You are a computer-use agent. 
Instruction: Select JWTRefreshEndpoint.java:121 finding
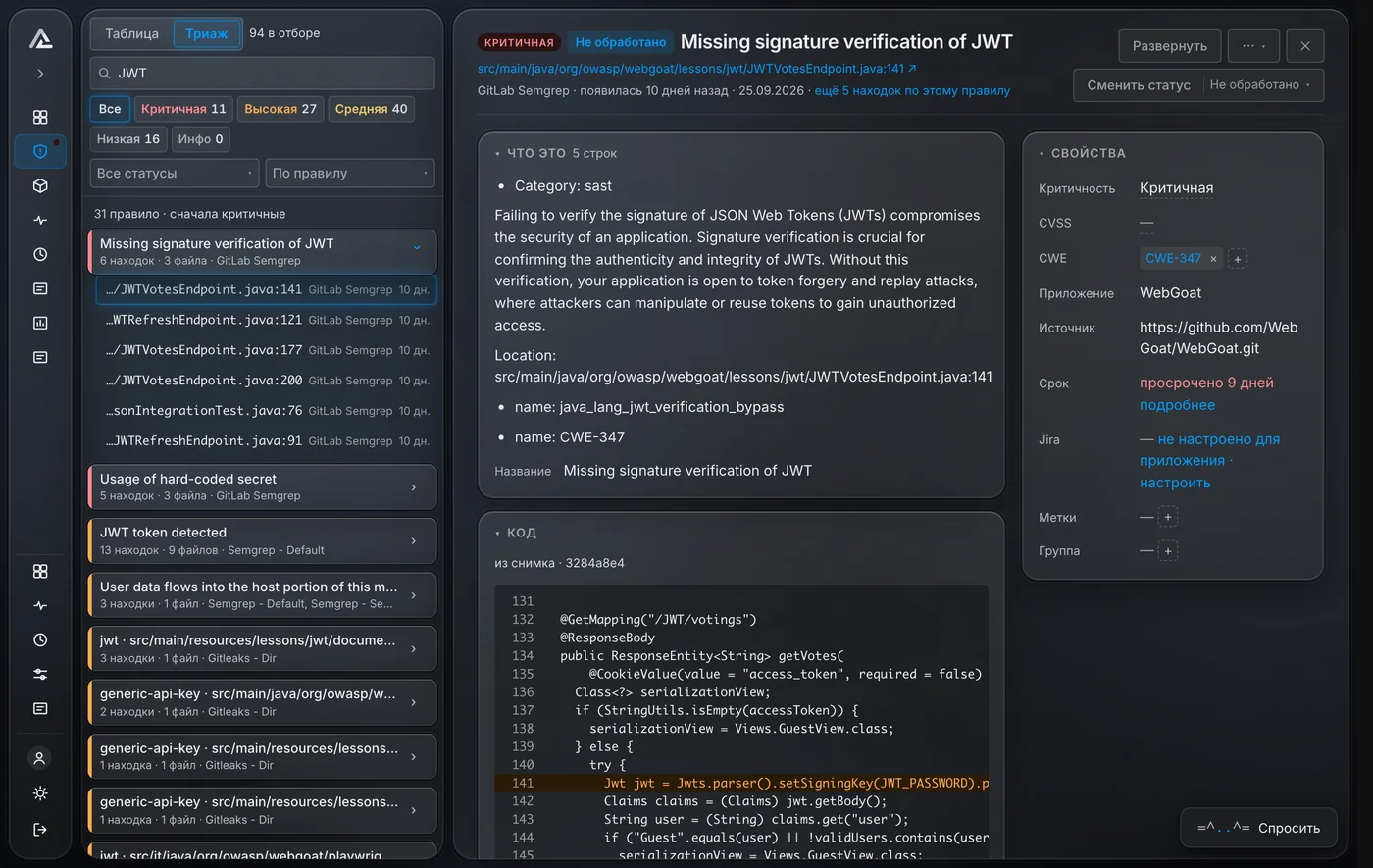(267, 320)
